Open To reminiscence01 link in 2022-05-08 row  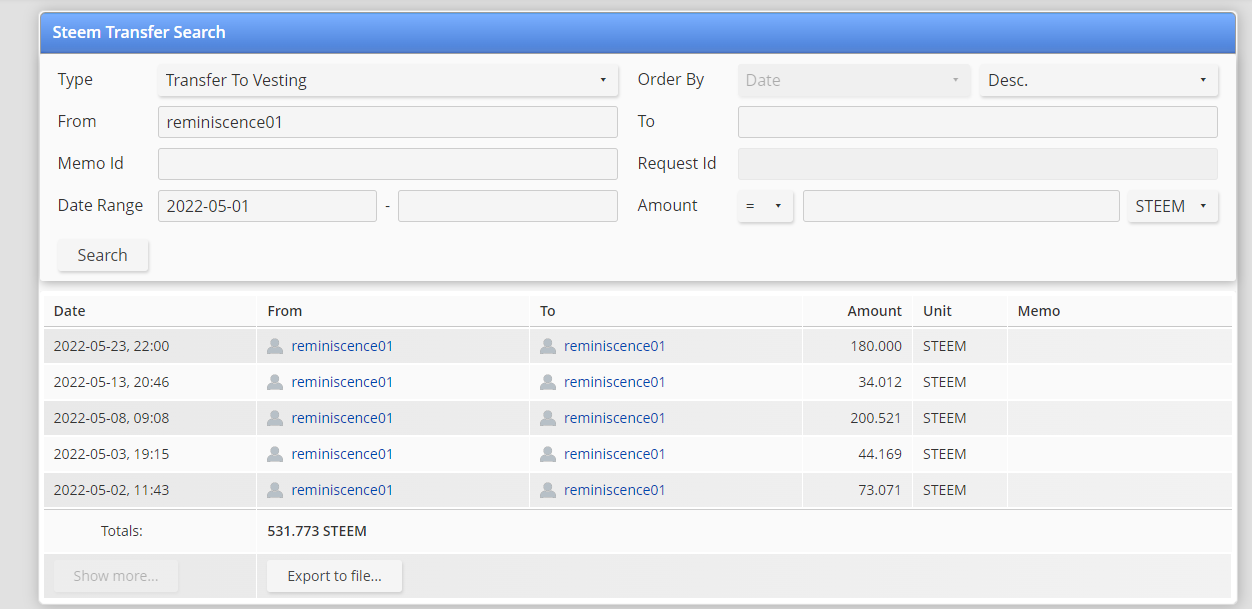[615, 418]
